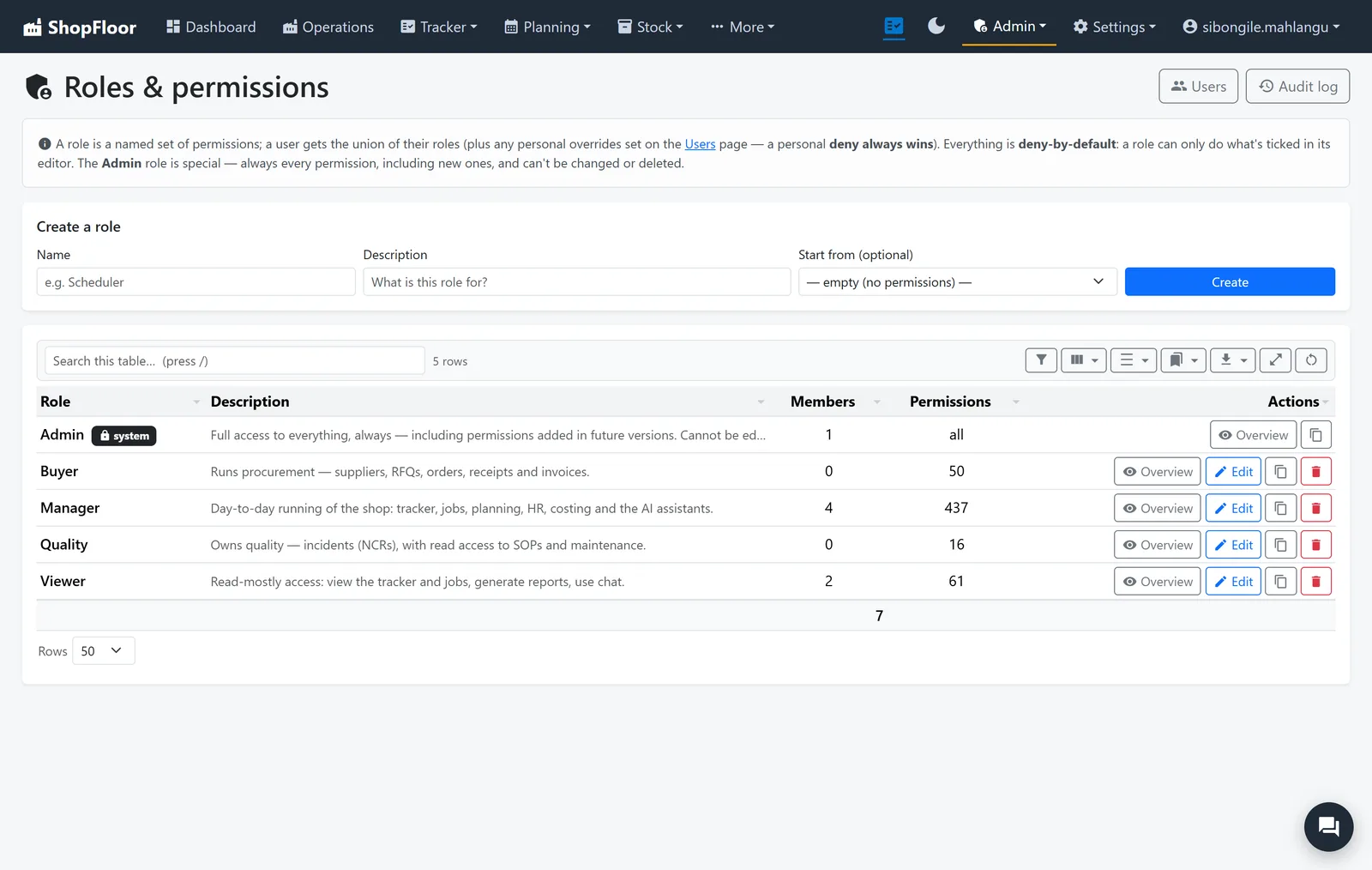Open the Settings dropdown

tap(1114, 27)
